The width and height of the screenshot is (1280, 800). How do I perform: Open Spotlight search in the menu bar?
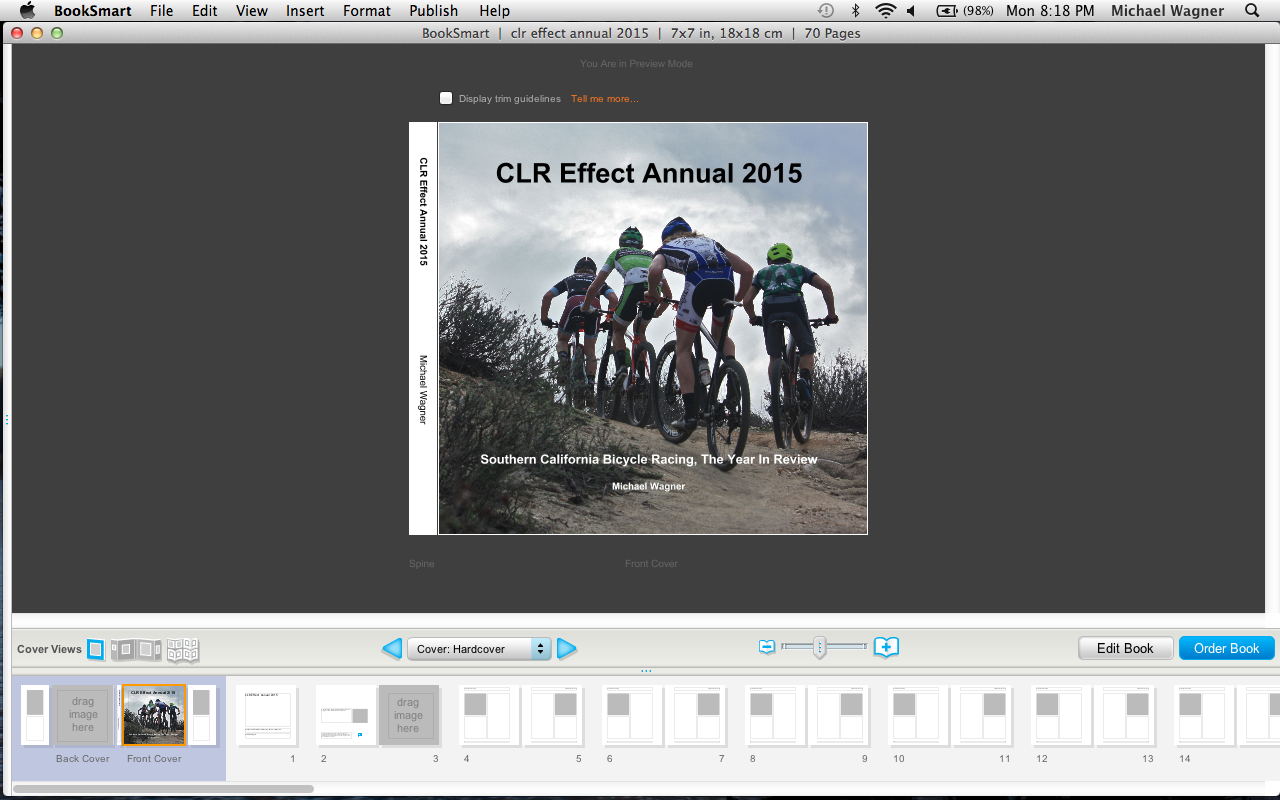coord(1253,11)
